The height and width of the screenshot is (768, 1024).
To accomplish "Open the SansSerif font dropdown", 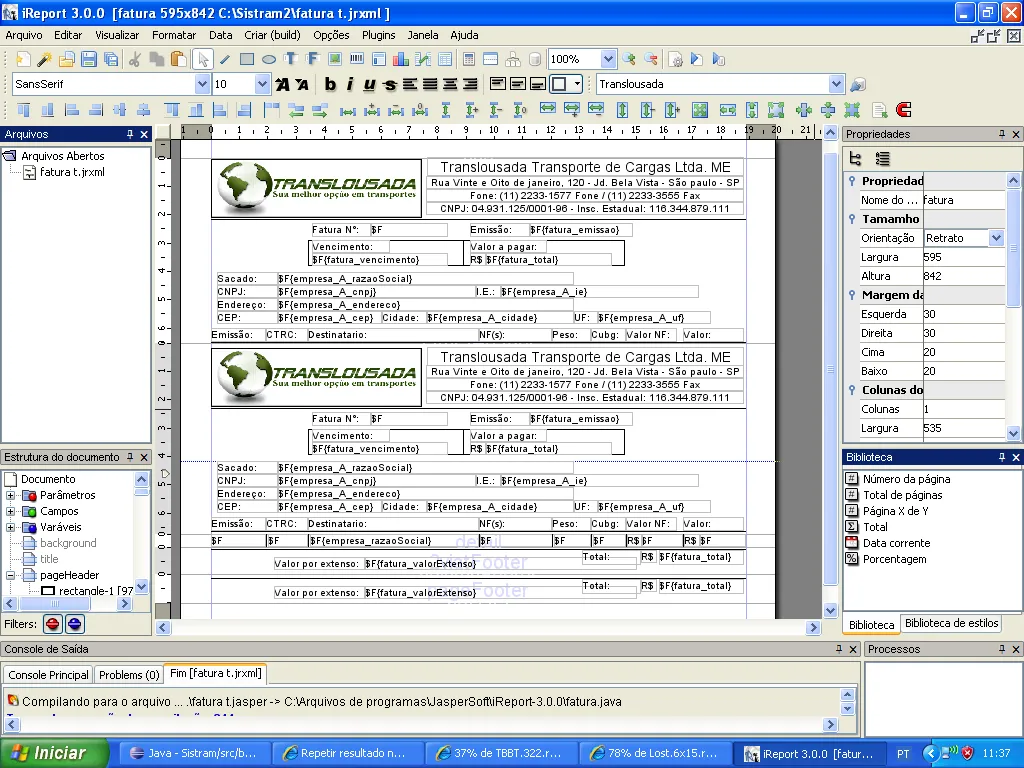I will click(x=202, y=85).
